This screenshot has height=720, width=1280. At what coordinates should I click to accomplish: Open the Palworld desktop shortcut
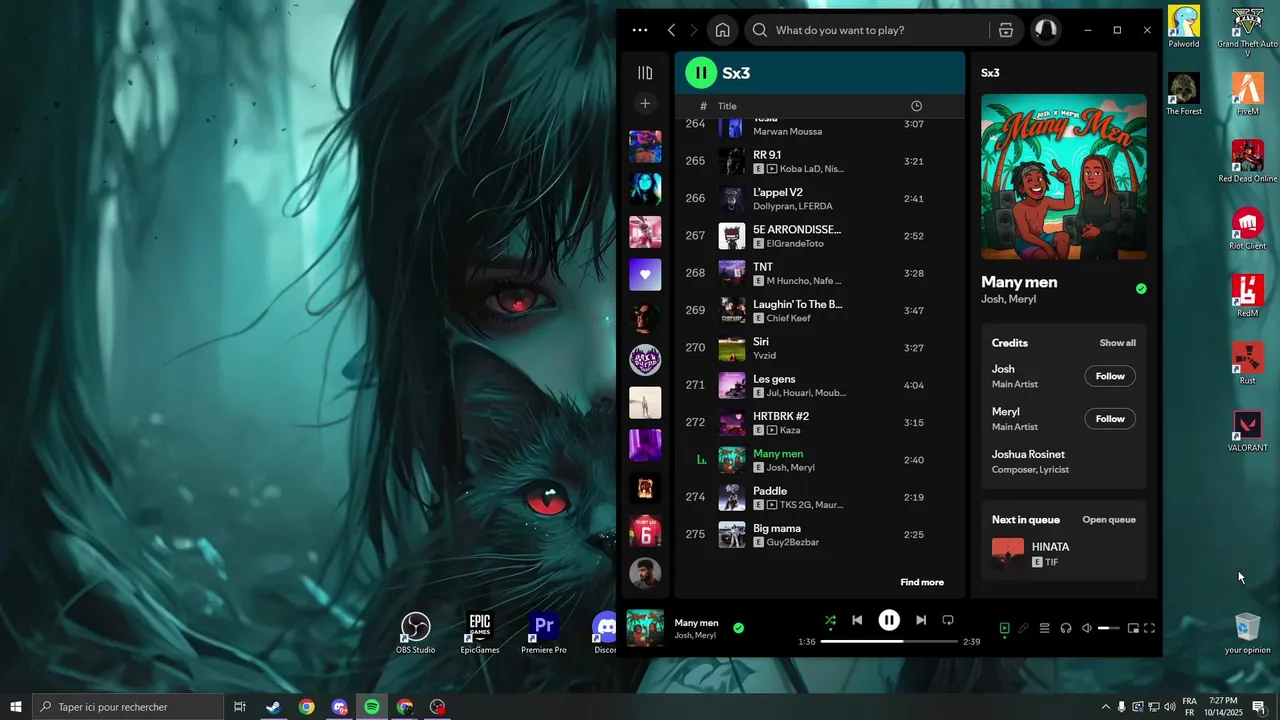1184,28
